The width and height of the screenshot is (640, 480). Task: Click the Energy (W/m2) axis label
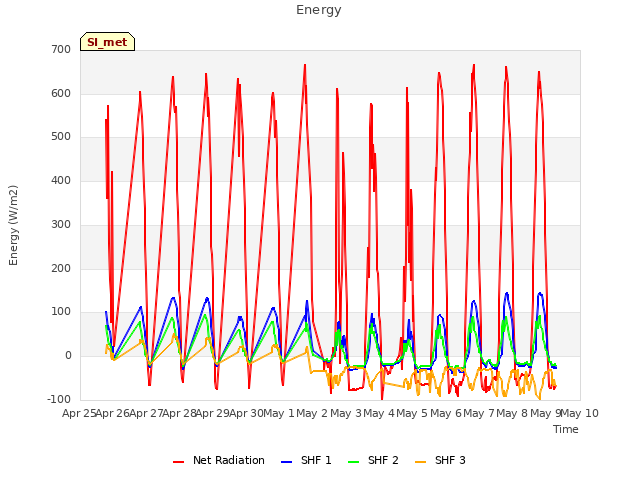pos(13,225)
